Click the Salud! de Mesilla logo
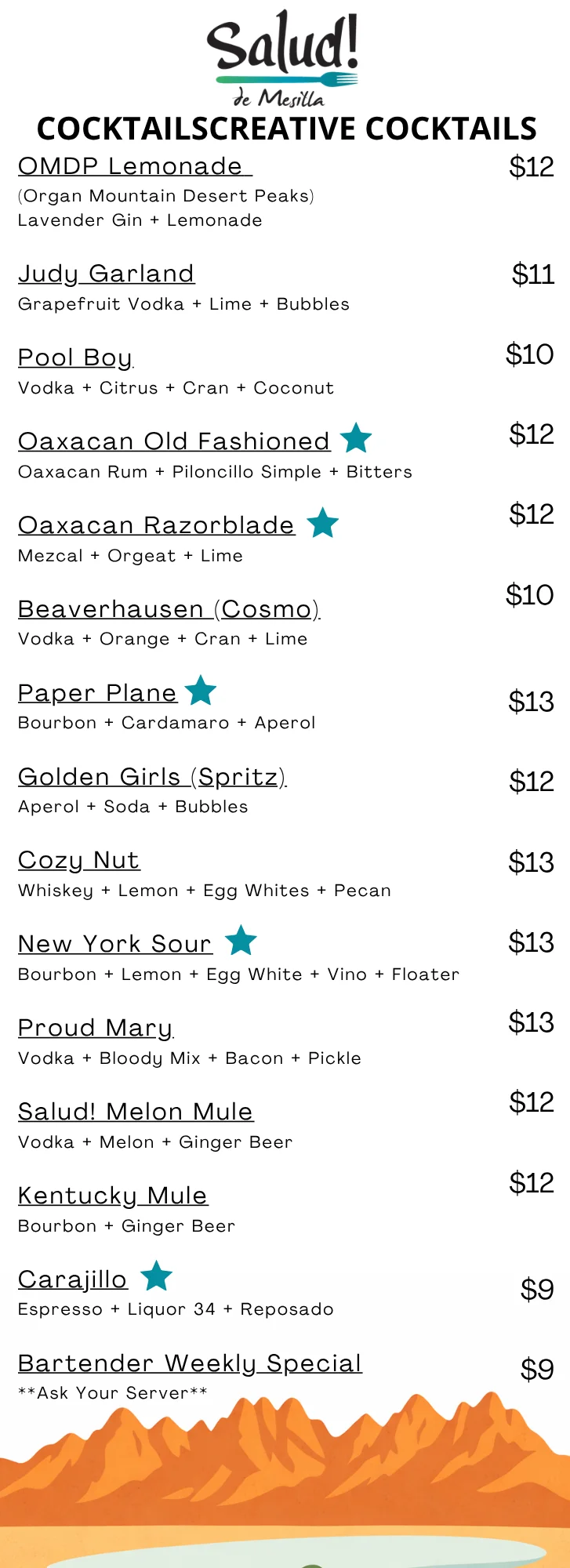This screenshot has height=1568, width=570. 283,59
